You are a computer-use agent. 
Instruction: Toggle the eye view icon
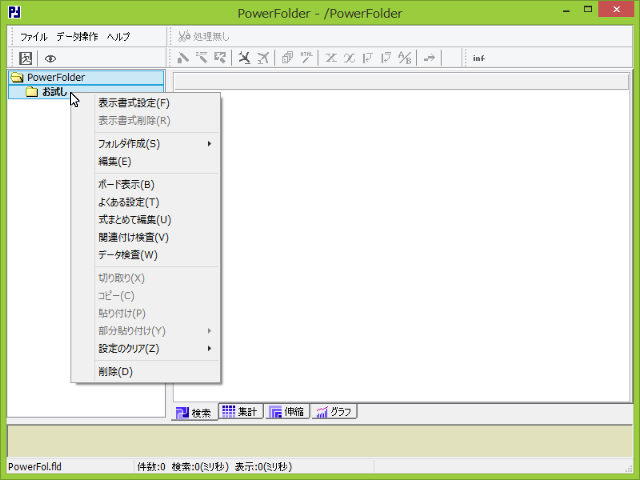tap(50, 59)
